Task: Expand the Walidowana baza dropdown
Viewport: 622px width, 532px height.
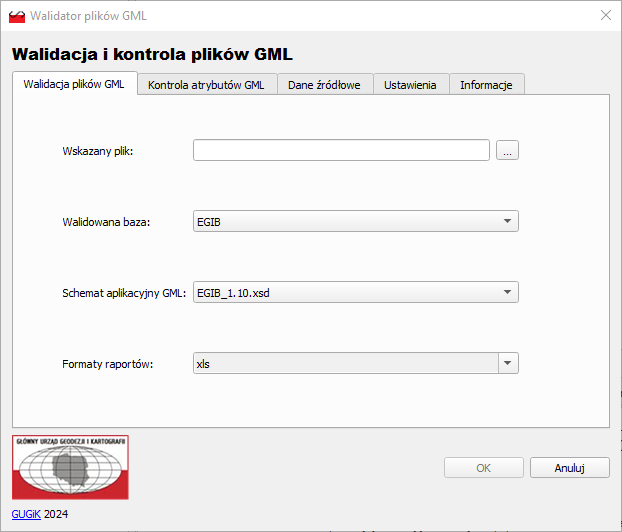Action: coord(356,221)
